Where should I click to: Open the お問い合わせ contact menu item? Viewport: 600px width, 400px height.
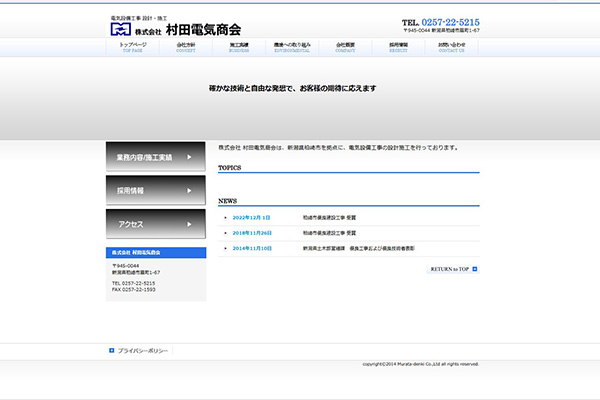[x=451, y=47]
